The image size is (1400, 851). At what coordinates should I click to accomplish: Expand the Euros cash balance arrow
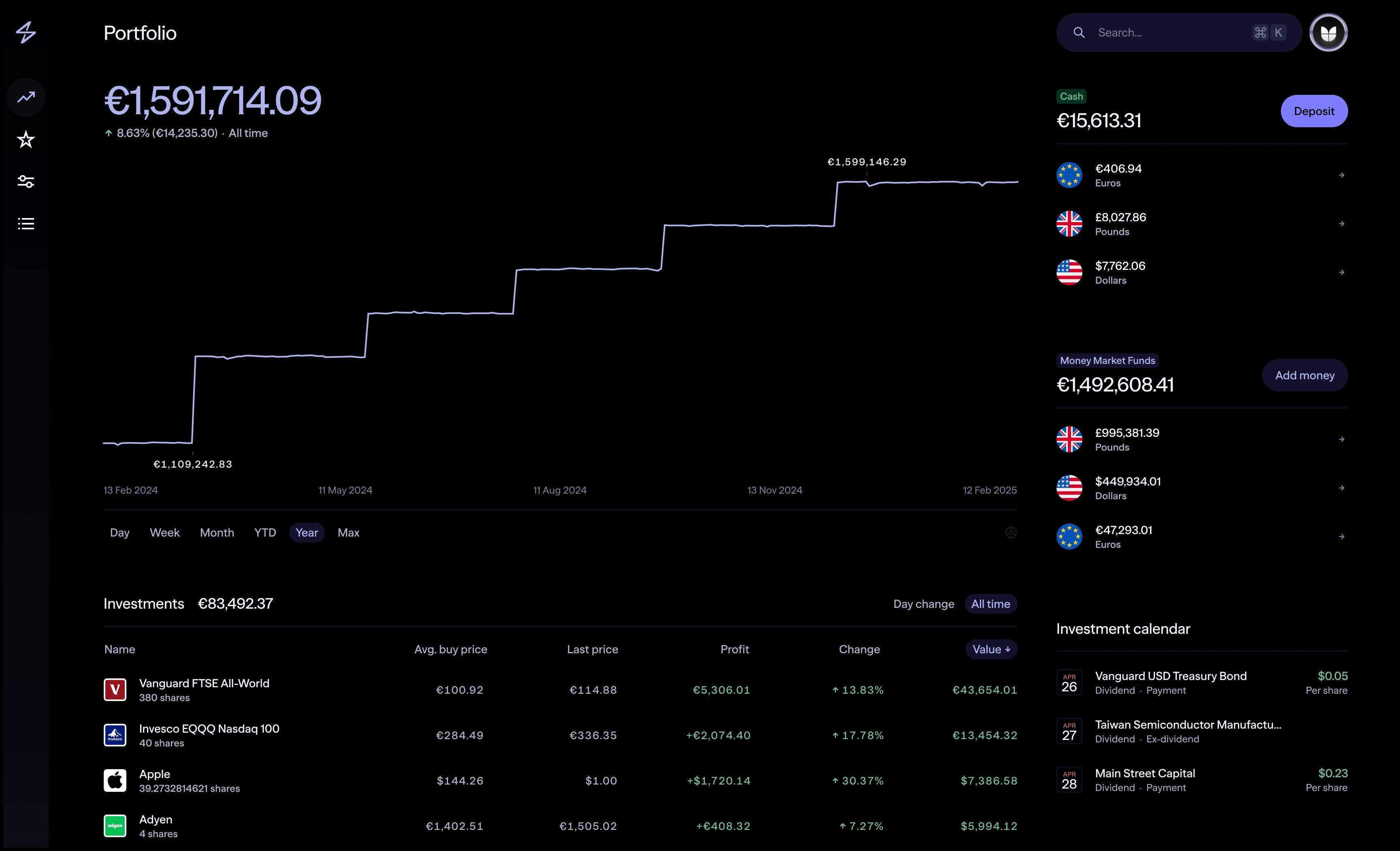click(1341, 175)
